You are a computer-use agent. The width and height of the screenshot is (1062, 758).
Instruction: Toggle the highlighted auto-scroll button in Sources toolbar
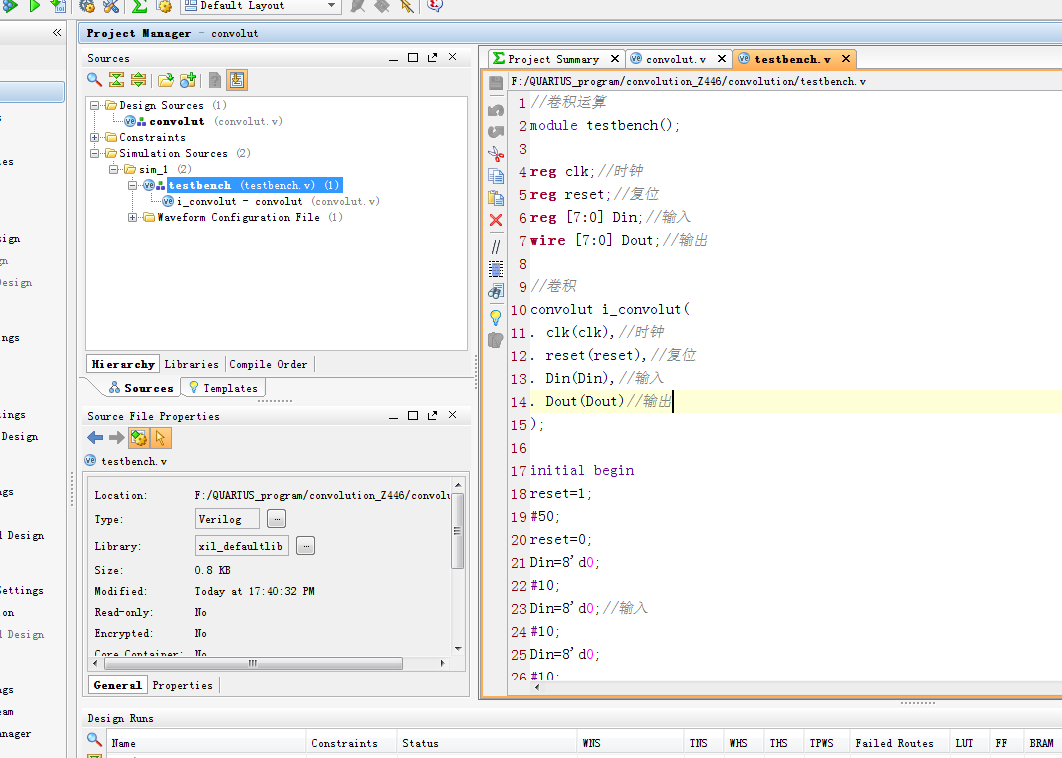237,80
